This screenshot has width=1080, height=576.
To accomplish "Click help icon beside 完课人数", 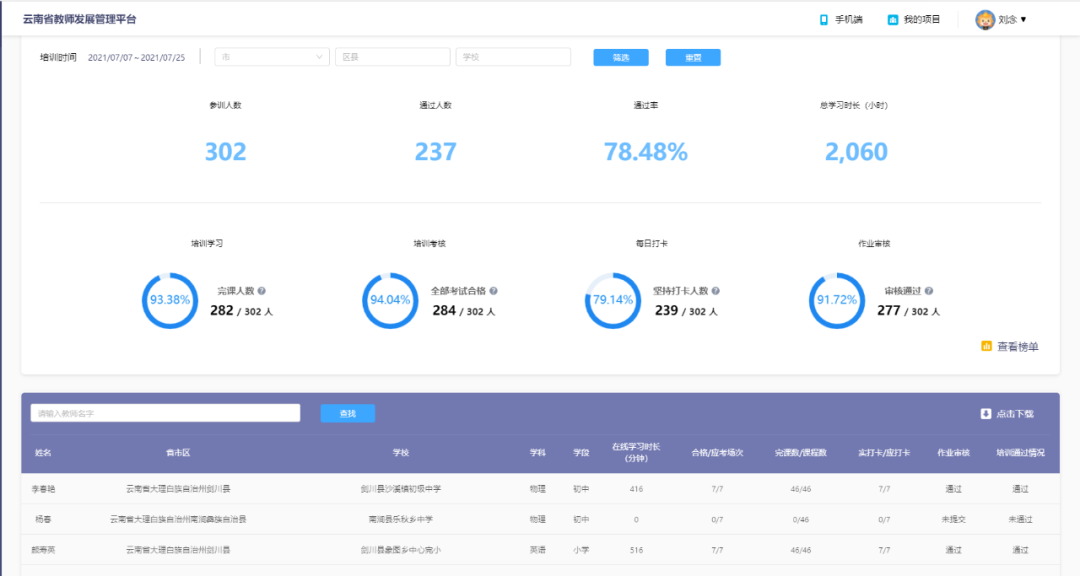I will (x=262, y=291).
